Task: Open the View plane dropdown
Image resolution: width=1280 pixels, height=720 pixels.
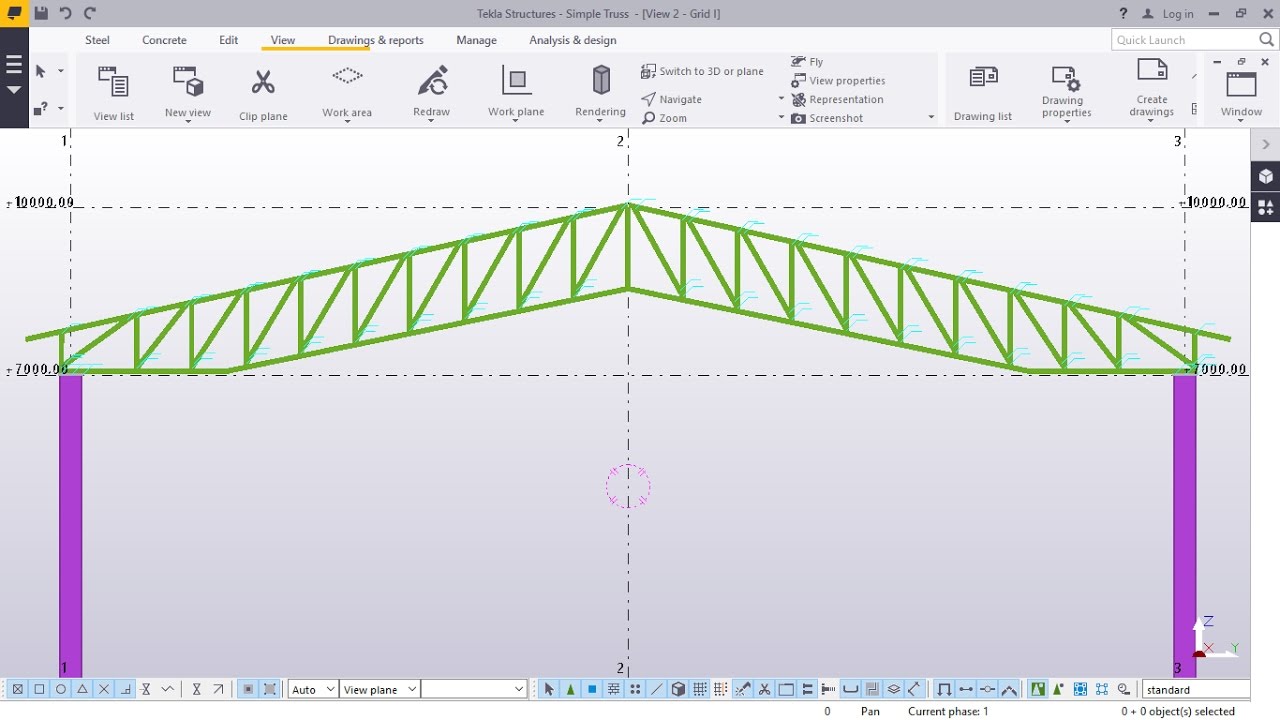Action: tap(379, 689)
